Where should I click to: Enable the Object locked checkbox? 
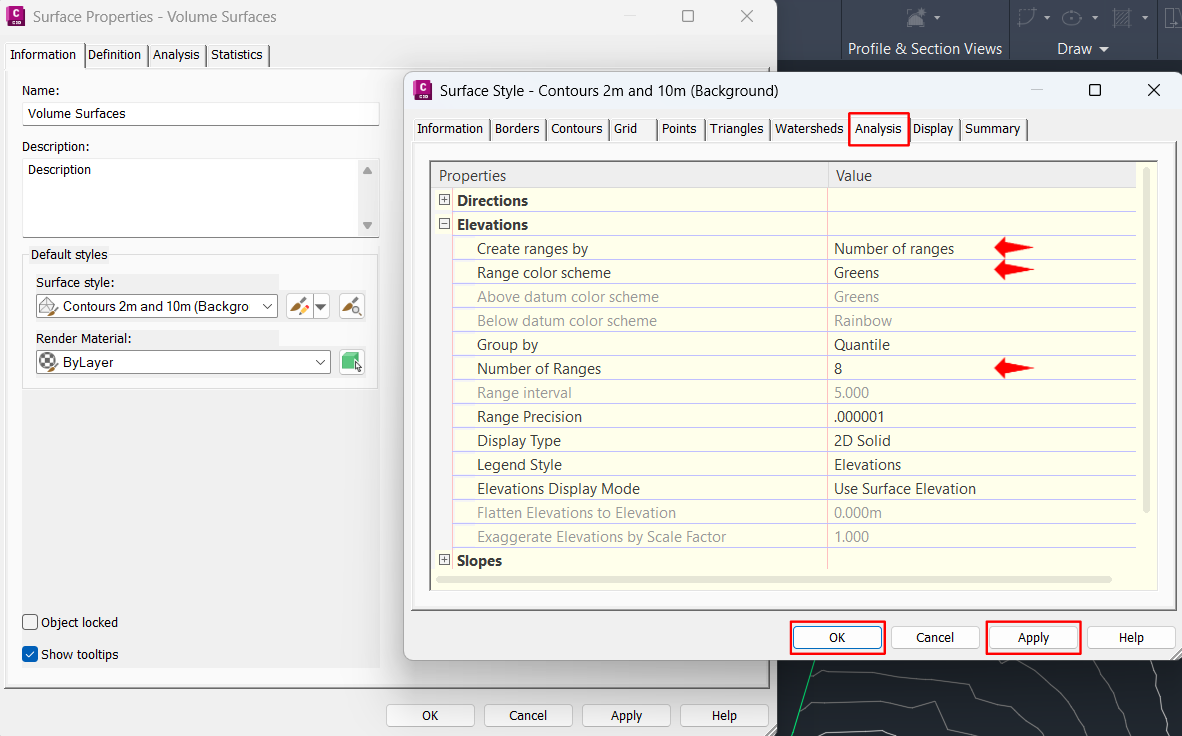[31, 622]
